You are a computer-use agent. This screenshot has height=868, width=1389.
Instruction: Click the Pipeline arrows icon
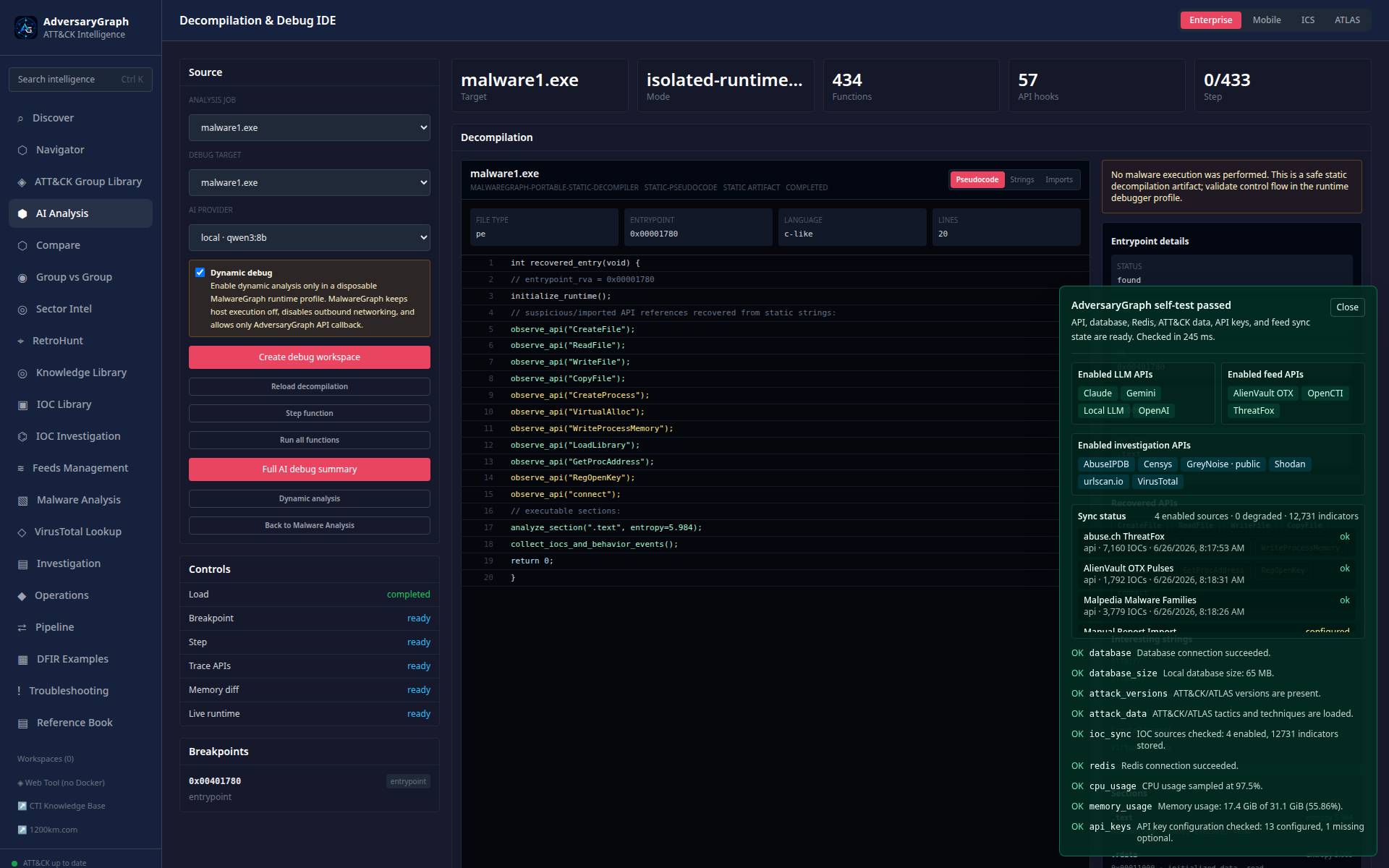(22, 627)
